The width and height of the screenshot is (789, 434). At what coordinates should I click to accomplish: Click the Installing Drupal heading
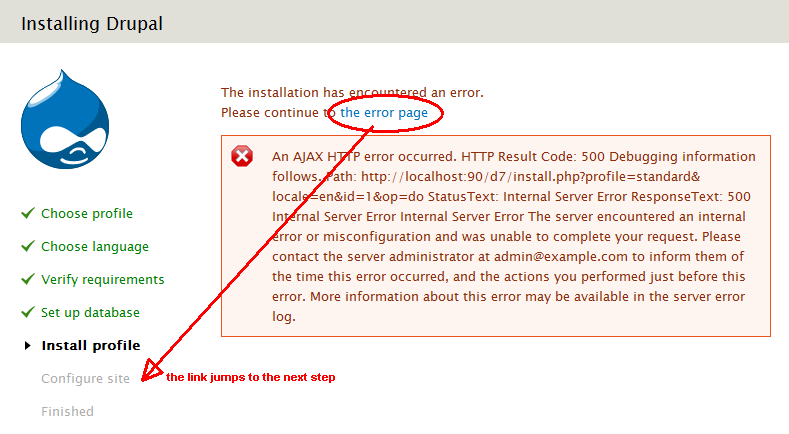(92, 24)
